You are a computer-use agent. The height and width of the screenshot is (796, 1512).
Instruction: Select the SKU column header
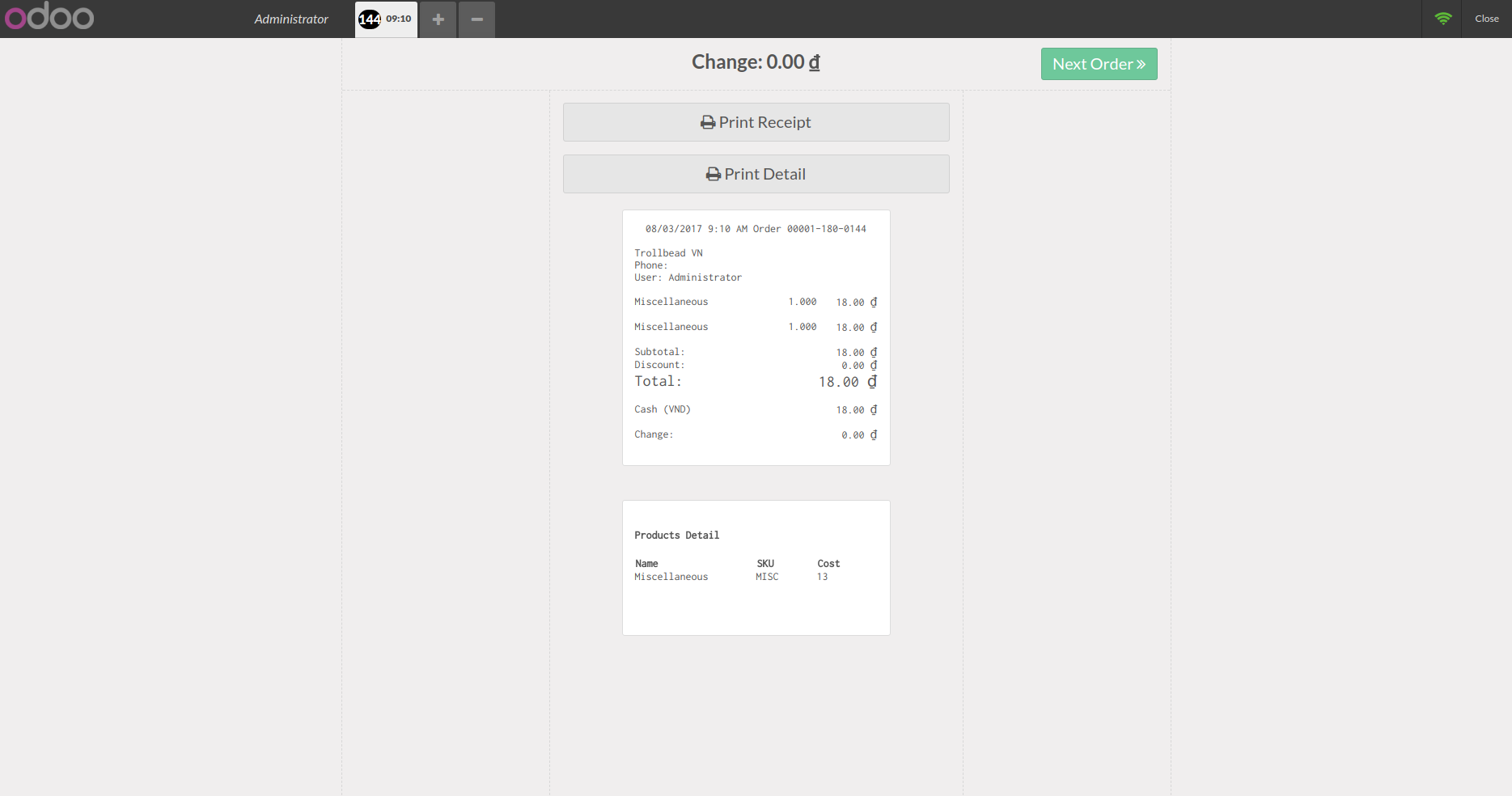click(765, 564)
